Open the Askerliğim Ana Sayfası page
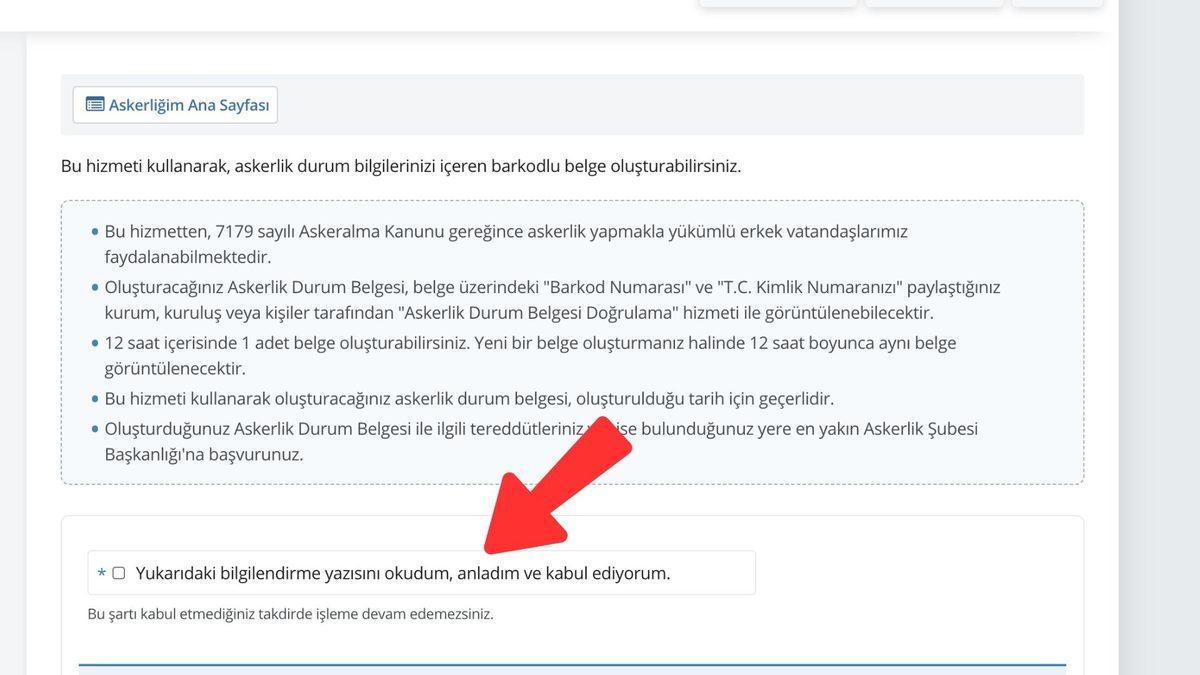 click(x=175, y=104)
